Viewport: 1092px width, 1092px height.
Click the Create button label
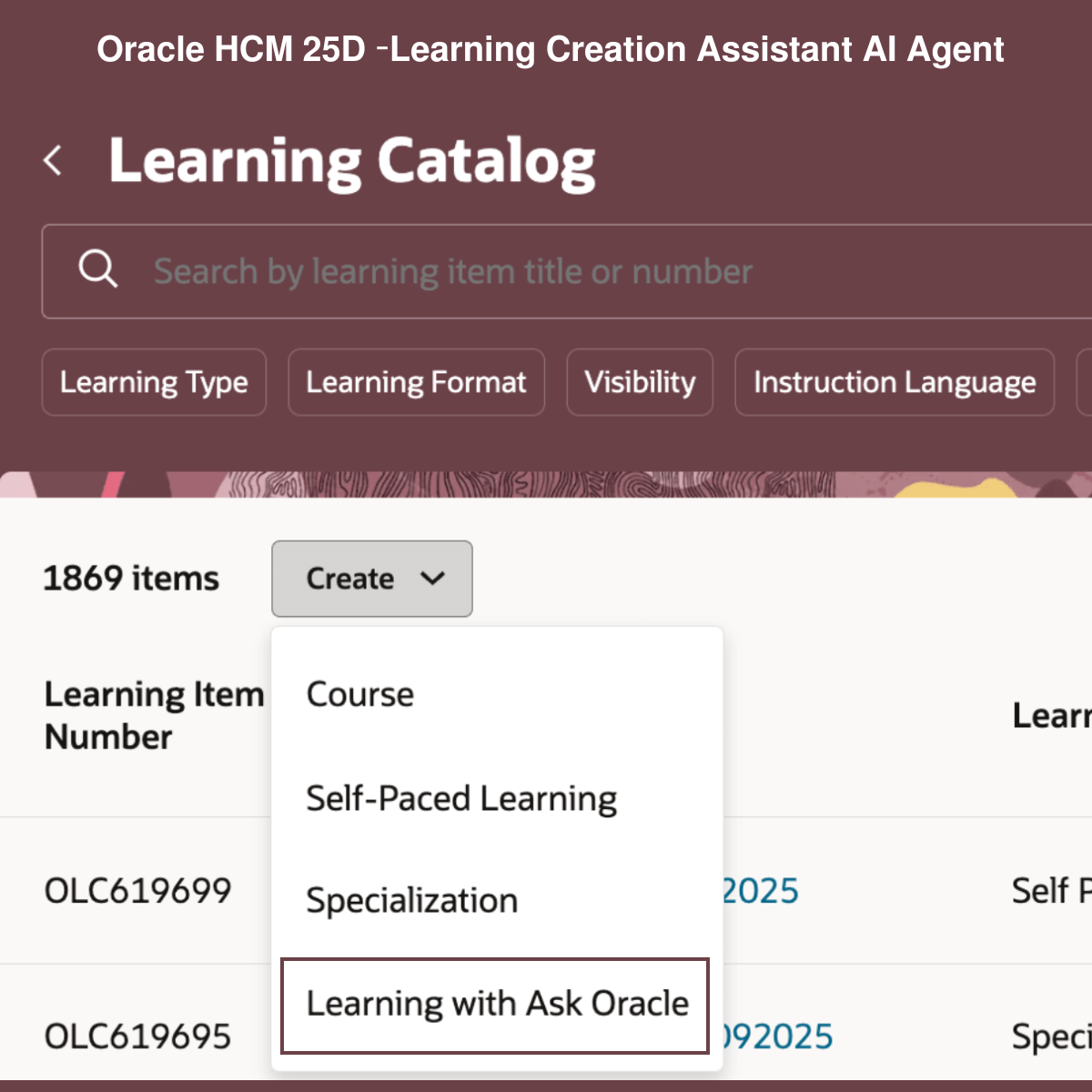[349, 579]
